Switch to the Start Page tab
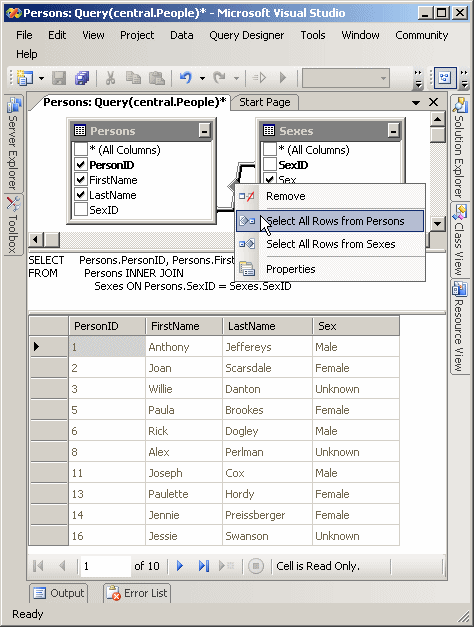 [x=264, y=102]
